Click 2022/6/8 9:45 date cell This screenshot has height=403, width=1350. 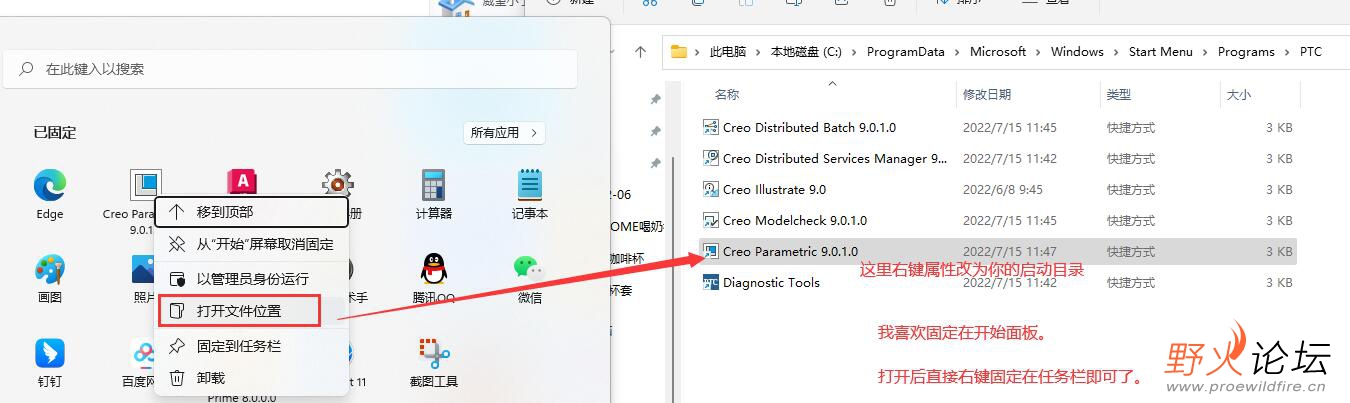tap(1002, 189)
